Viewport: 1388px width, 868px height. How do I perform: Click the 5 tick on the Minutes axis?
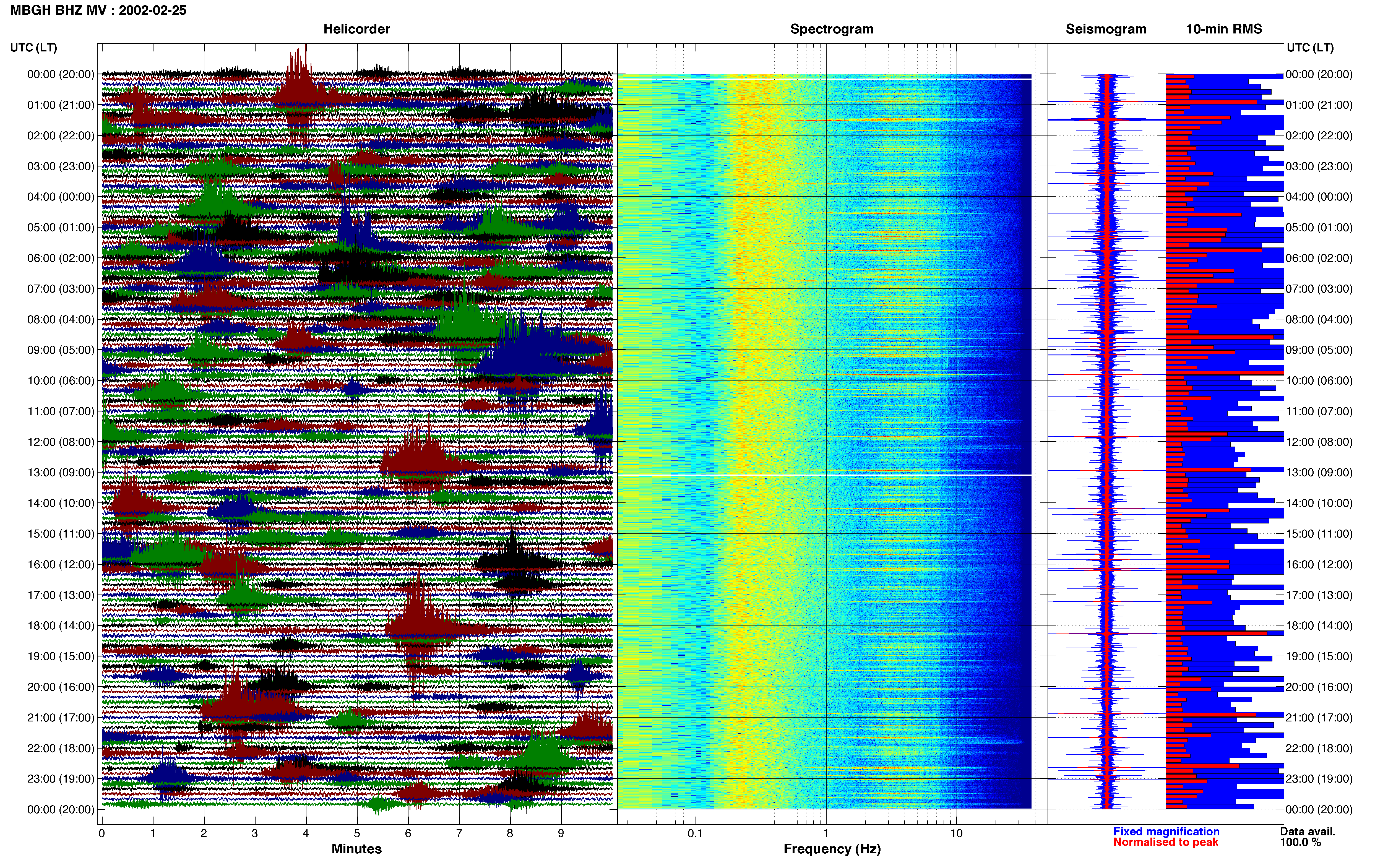[357, 833]
